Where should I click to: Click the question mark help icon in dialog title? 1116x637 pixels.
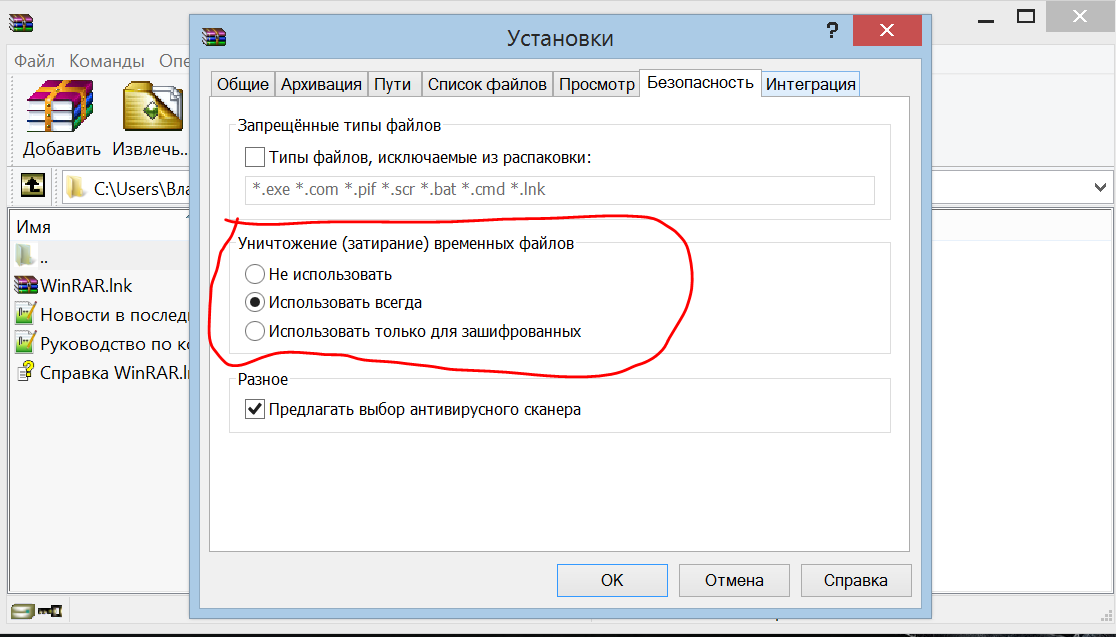(831, 34)
